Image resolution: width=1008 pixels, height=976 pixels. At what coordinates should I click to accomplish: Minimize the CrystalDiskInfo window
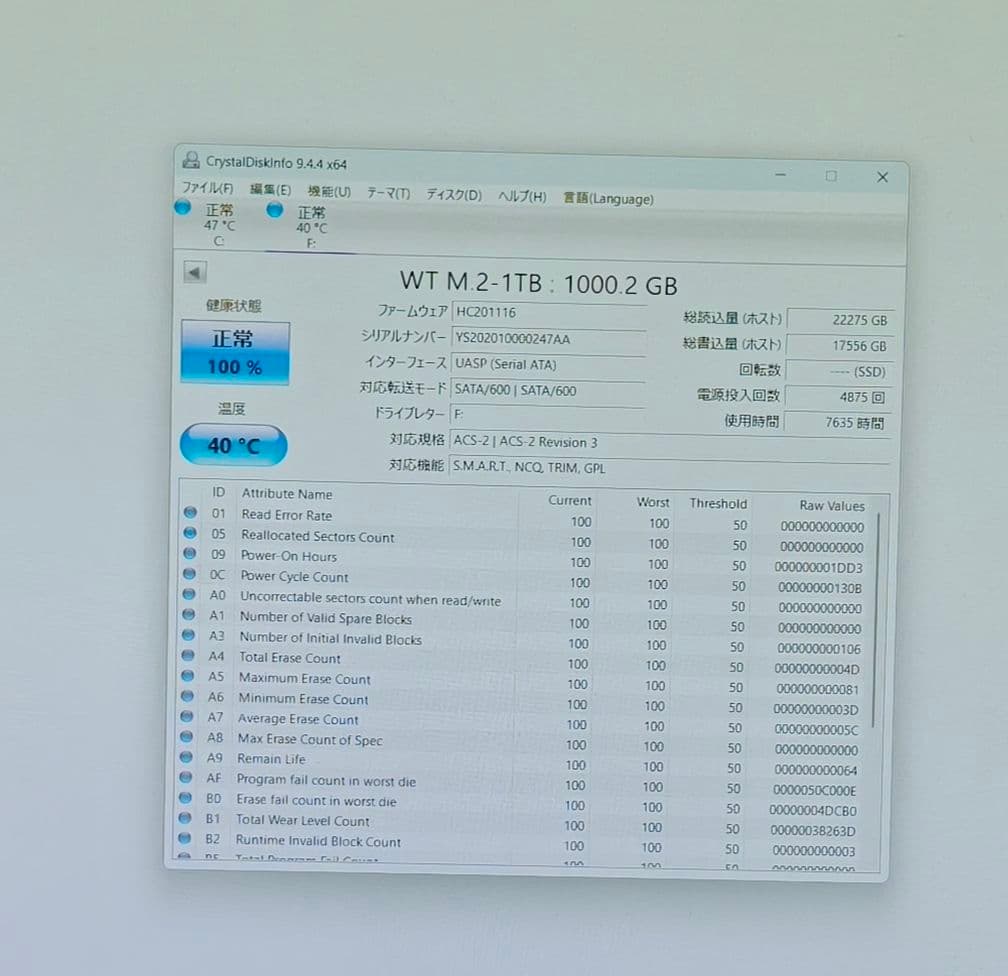point(780,174)
